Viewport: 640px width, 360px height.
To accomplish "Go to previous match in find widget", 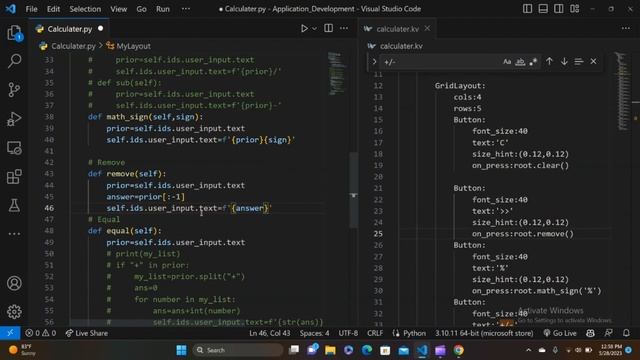I will point(549,61).
